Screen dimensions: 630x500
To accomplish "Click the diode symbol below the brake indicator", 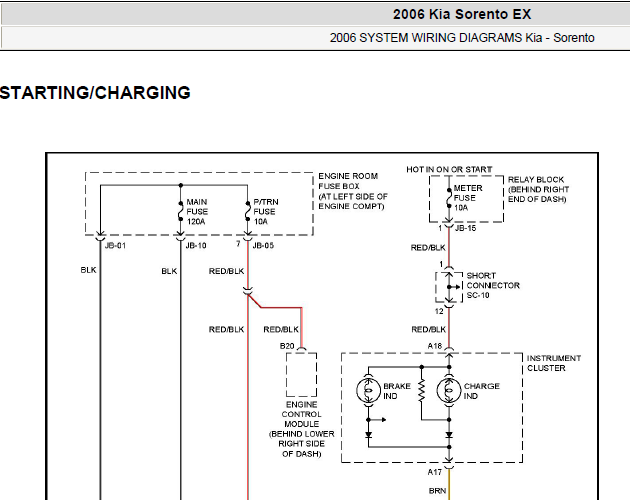I will click(x=368, y=434).
